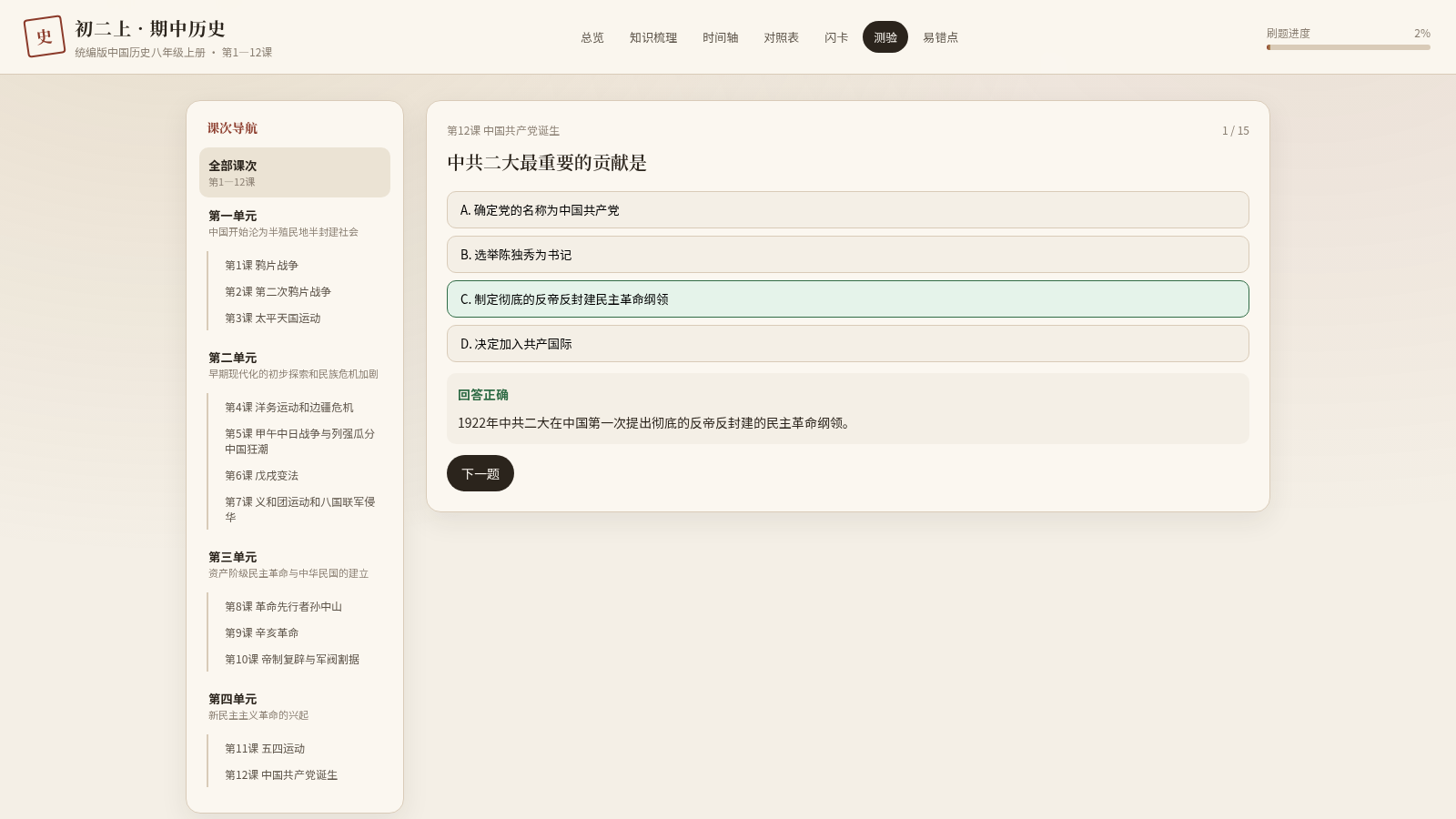1456x819 pixels.
Task: Open the 易错点 tab
Action: pyautogui.click(x=941, y=37)
